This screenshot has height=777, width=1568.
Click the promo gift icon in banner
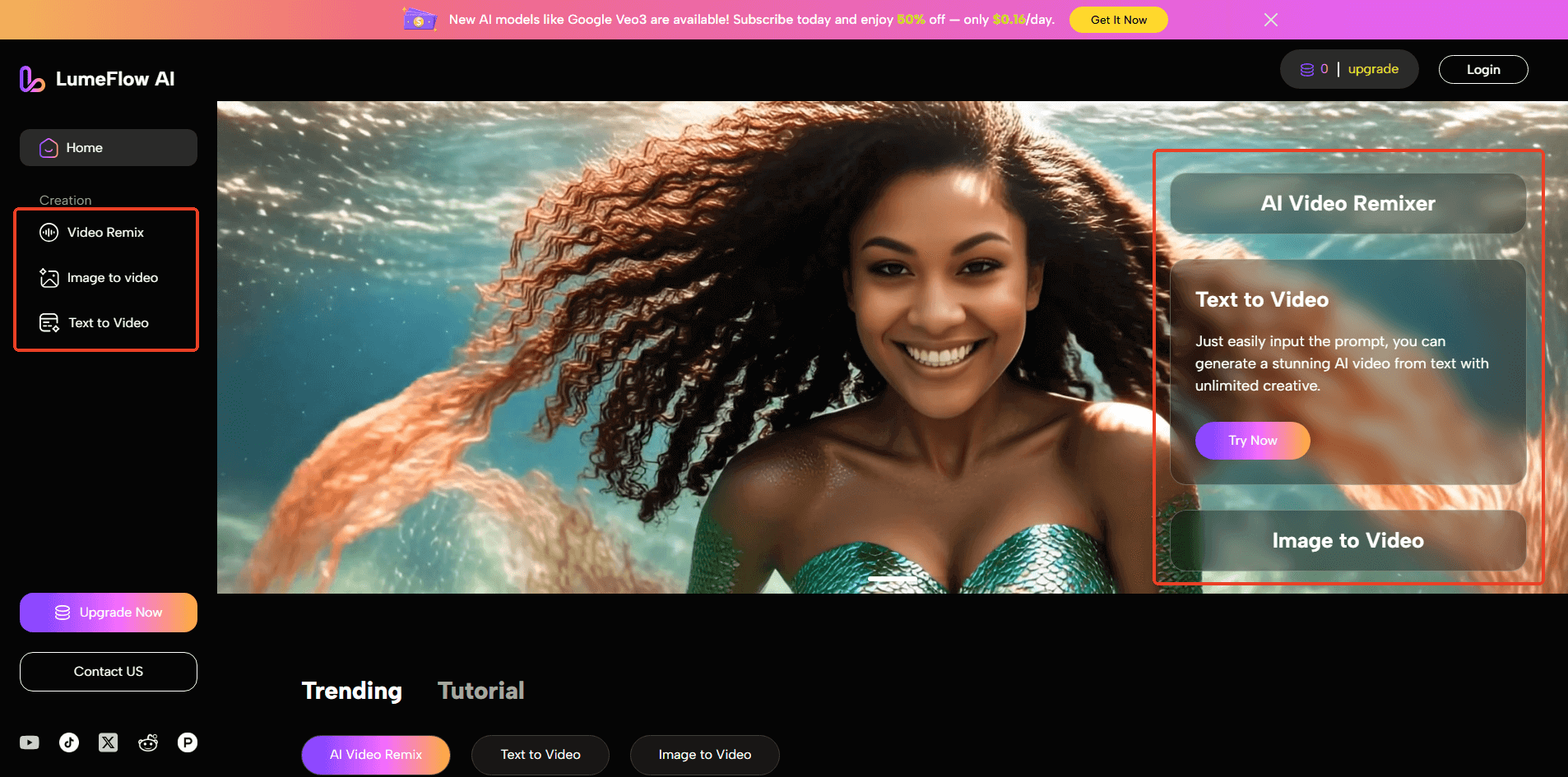click(x=420, y=19)
